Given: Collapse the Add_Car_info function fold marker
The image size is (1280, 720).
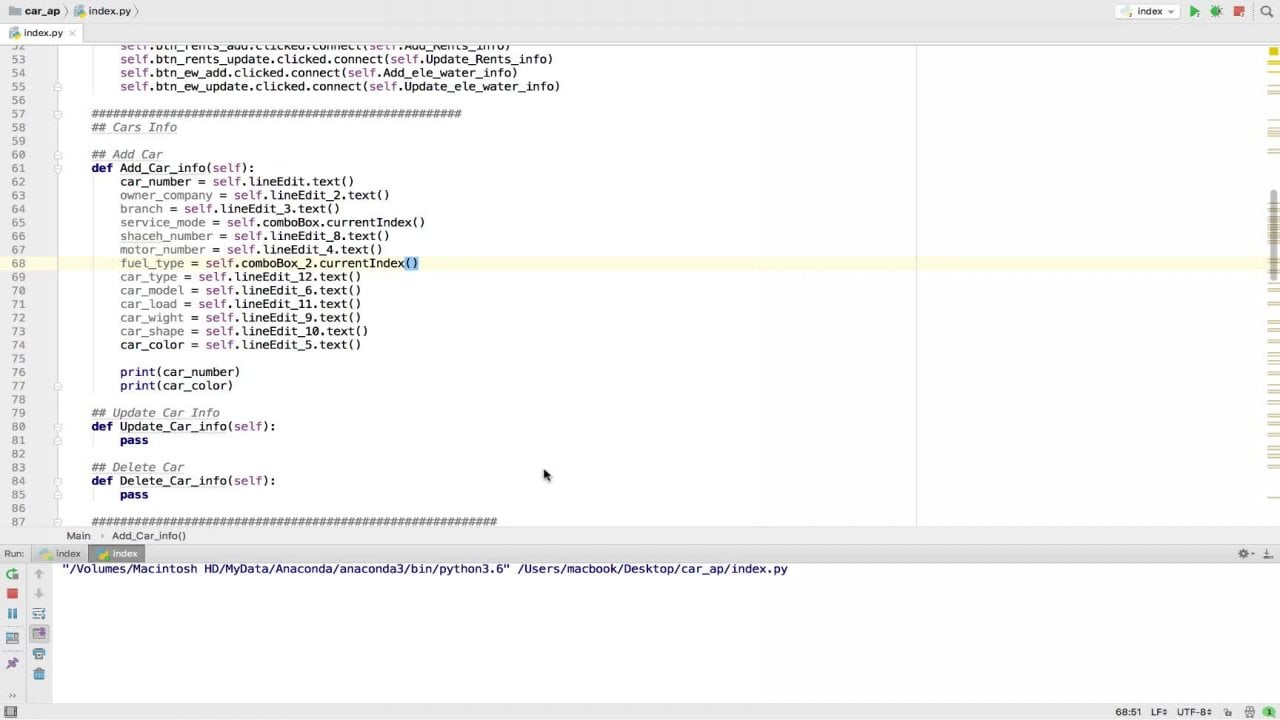Looking at the screenshot, I should (57, 168).
